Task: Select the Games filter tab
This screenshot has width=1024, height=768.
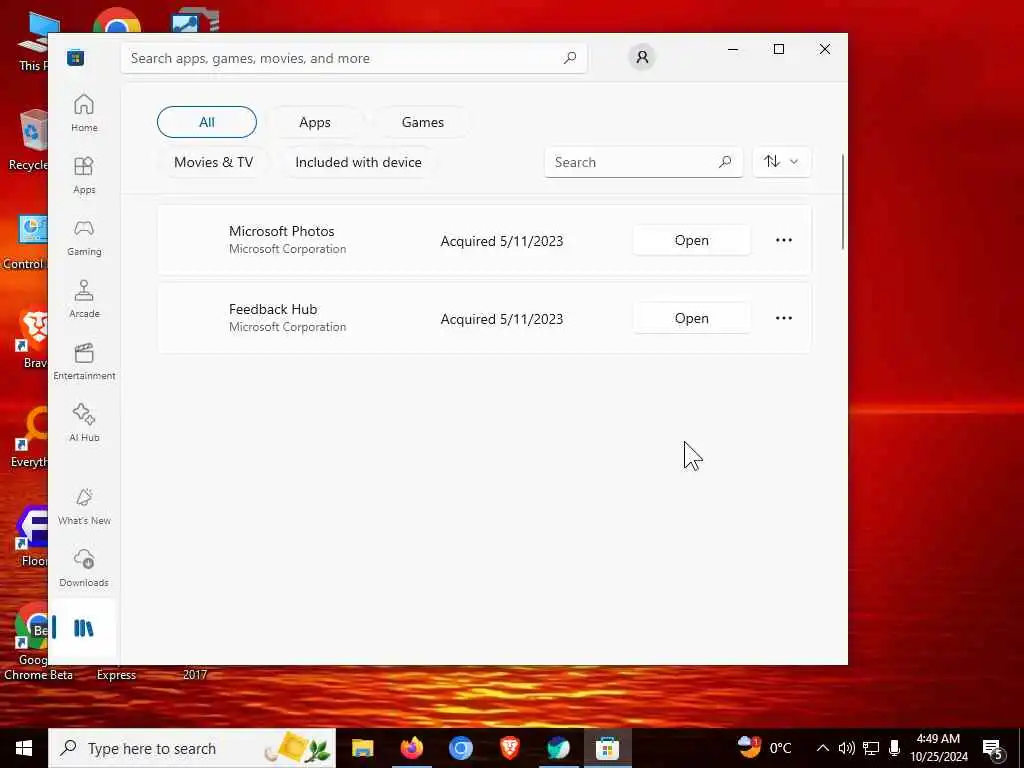Action: (x=423, y=122)
